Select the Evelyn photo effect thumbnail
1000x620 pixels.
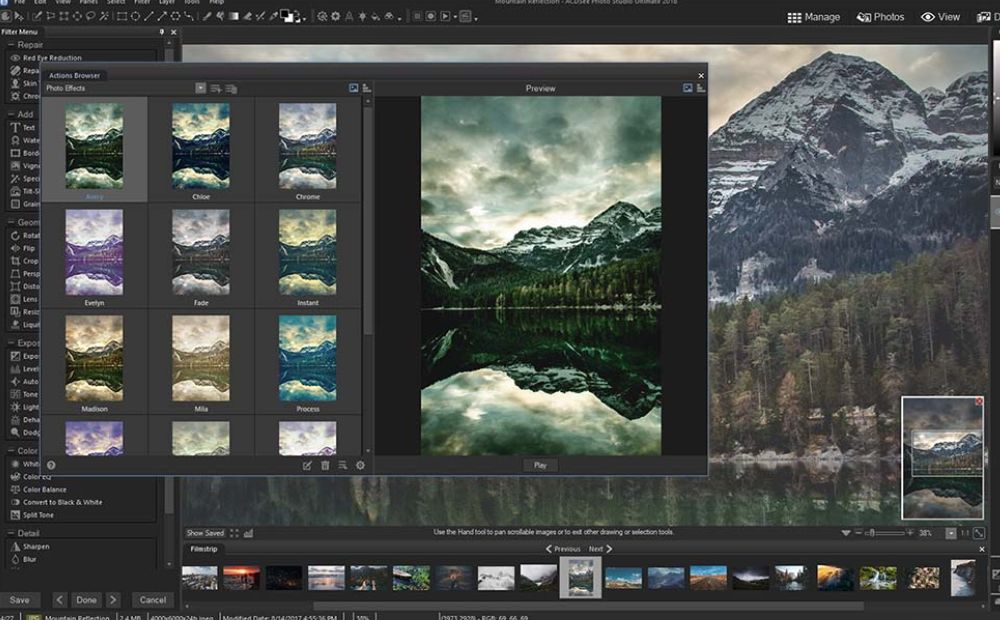tap(94, 252)
